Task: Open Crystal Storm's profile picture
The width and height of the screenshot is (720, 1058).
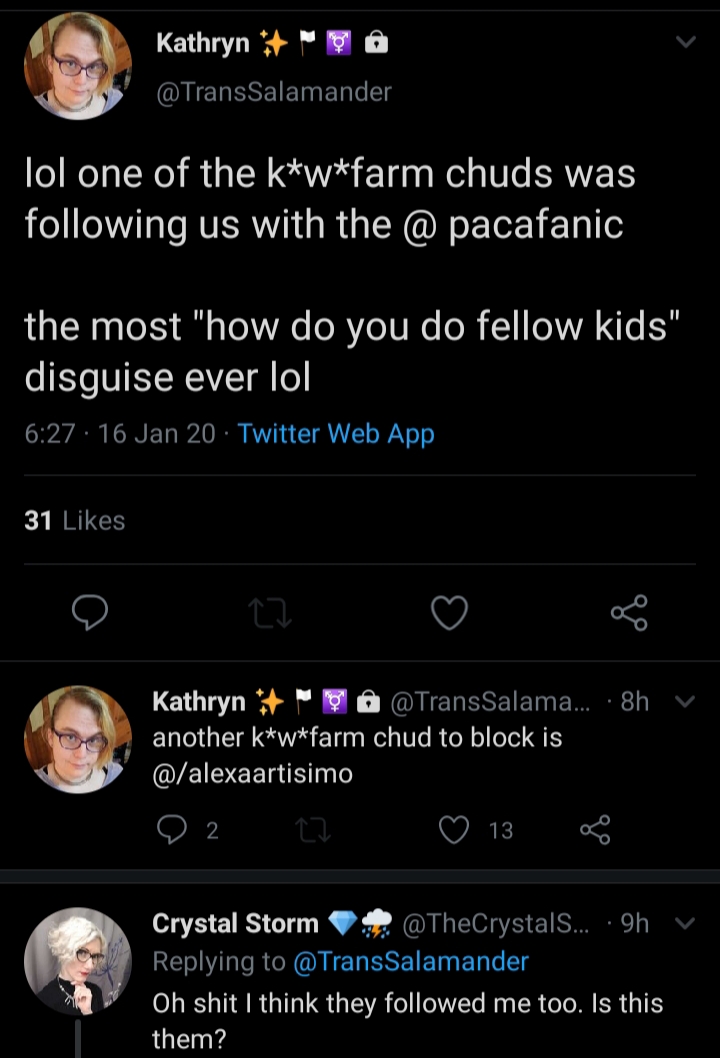Action: click(78, 961)
